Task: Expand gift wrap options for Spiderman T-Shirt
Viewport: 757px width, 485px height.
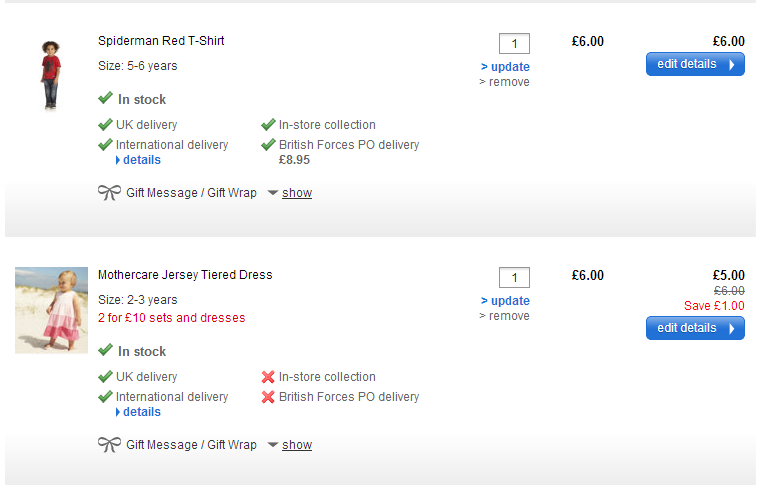Action: [x=296, y=193]
